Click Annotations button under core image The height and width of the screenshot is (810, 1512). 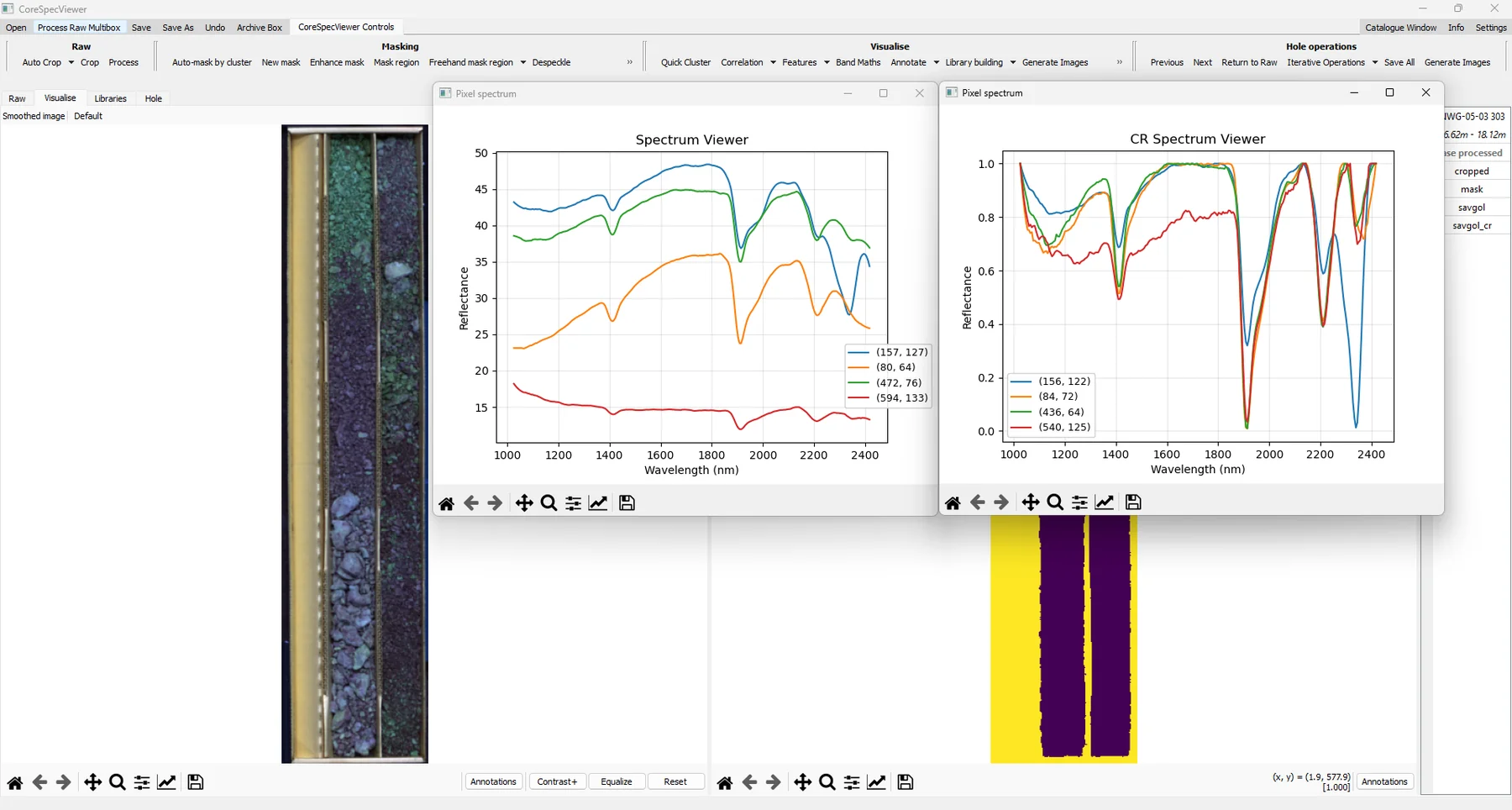point(493,782)
